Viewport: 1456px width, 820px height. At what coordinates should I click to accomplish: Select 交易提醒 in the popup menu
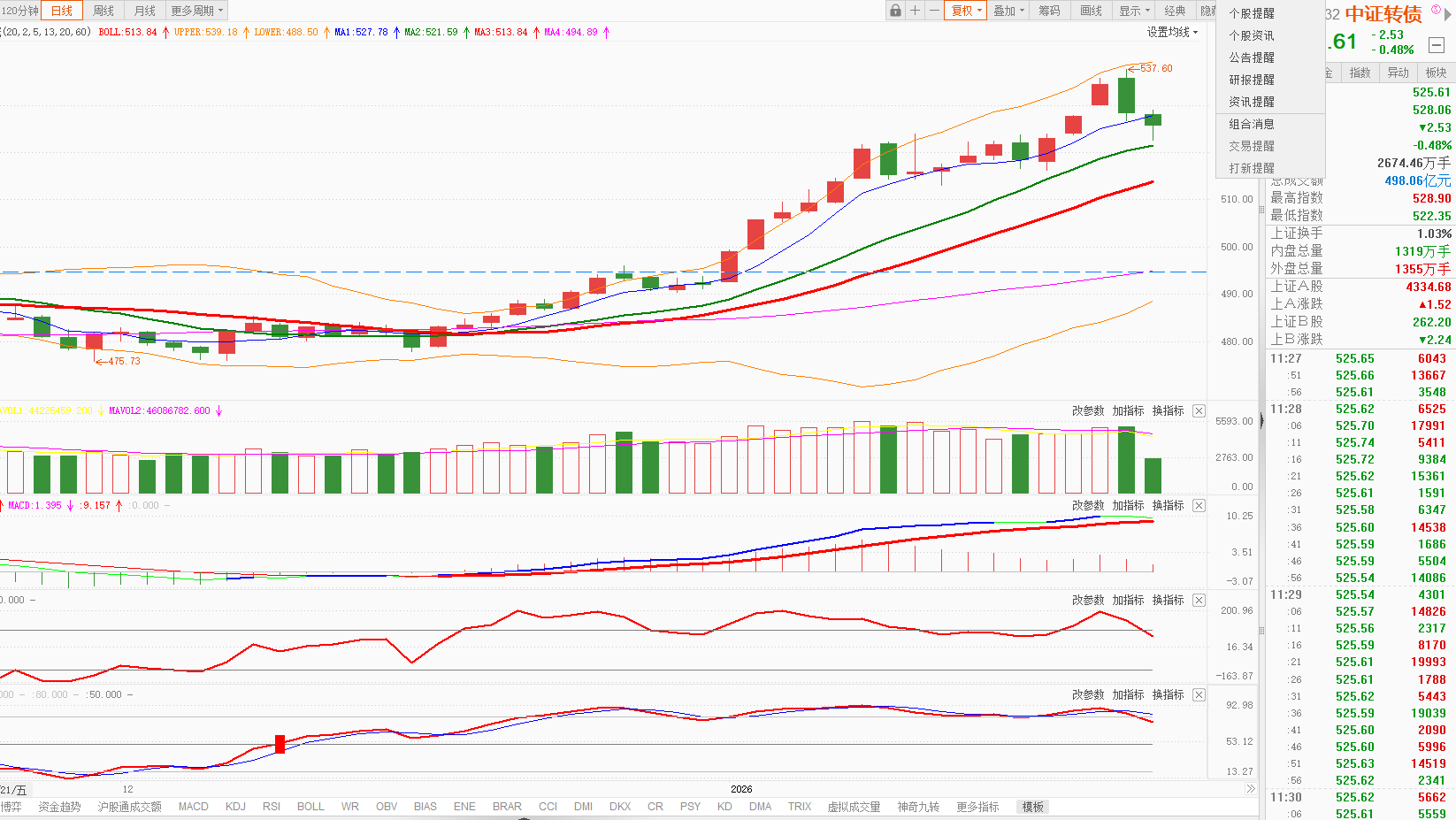pos(1252,146)
